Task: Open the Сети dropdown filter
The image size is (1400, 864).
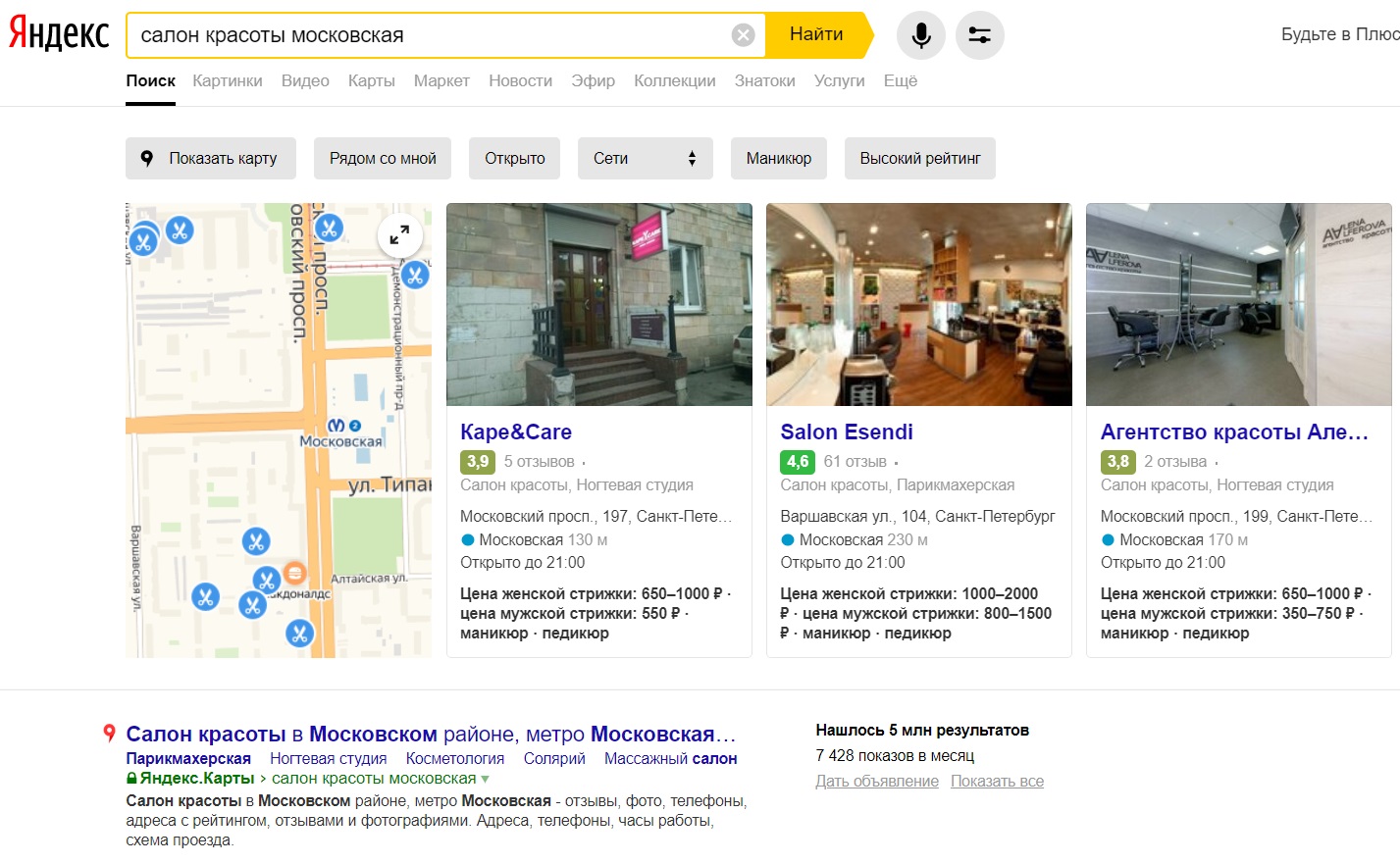Action: (645, 158)
